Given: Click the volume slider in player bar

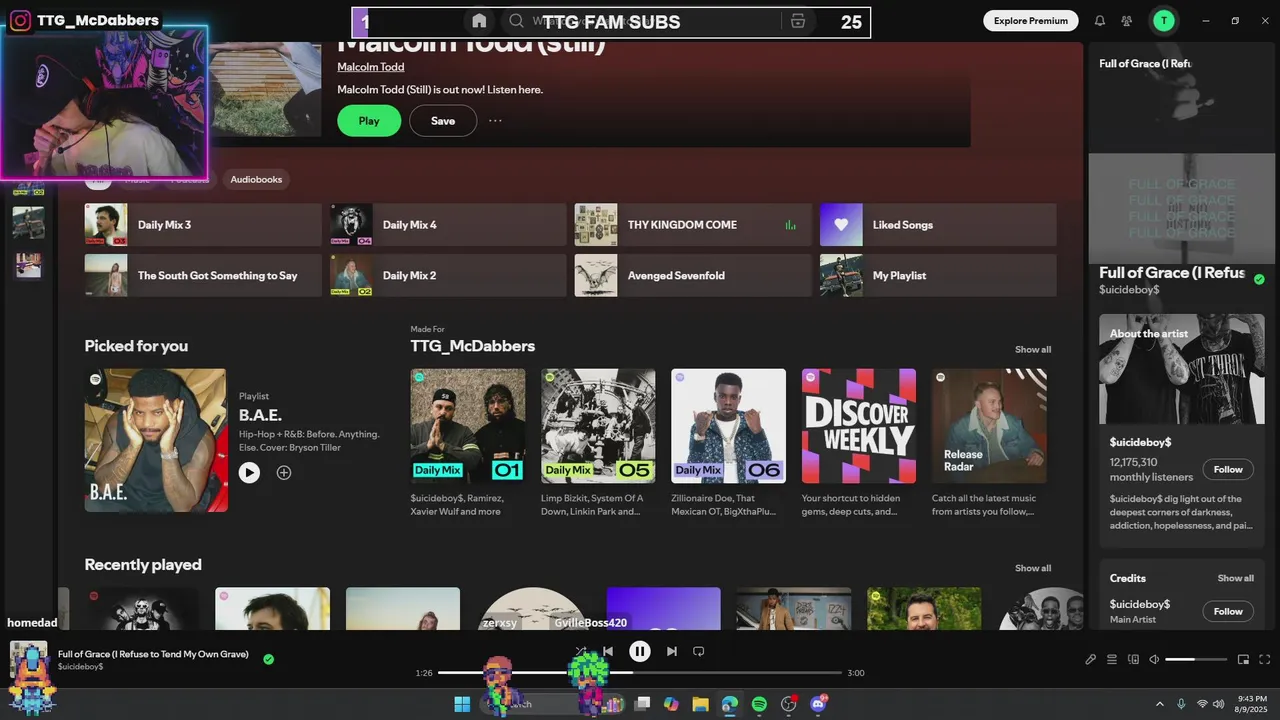Looking at the screenshot, I should [1196, 659].
